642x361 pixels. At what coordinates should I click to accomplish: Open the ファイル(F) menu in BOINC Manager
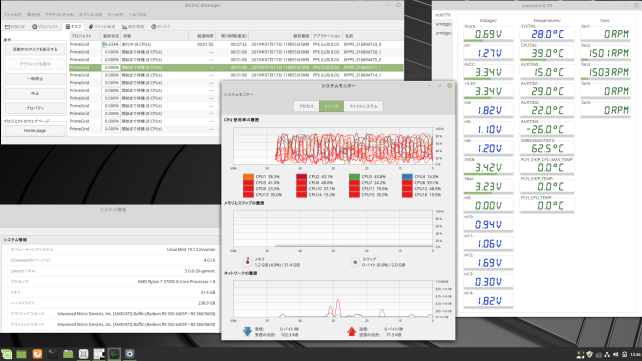pos(13,15)
